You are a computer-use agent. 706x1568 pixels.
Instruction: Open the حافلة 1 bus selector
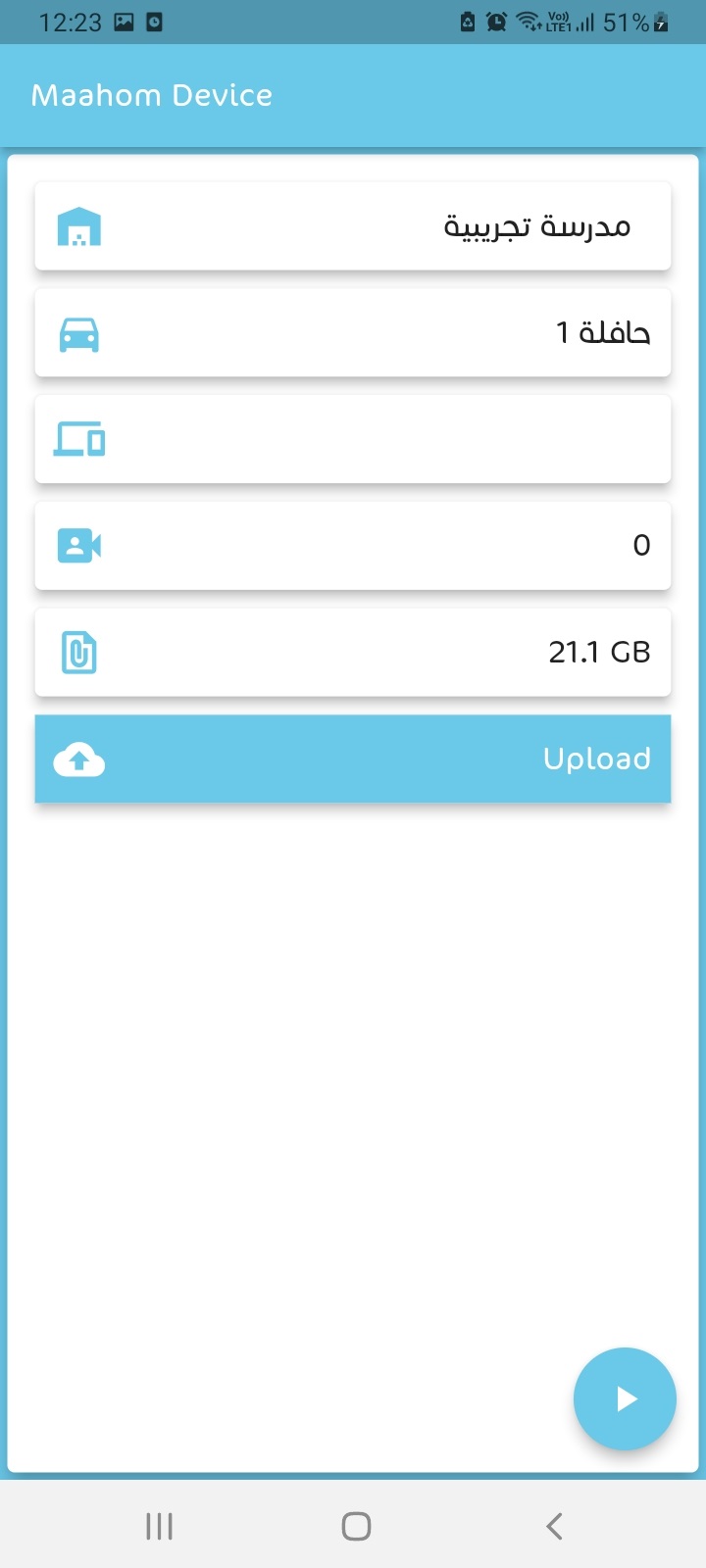(353, 333)
